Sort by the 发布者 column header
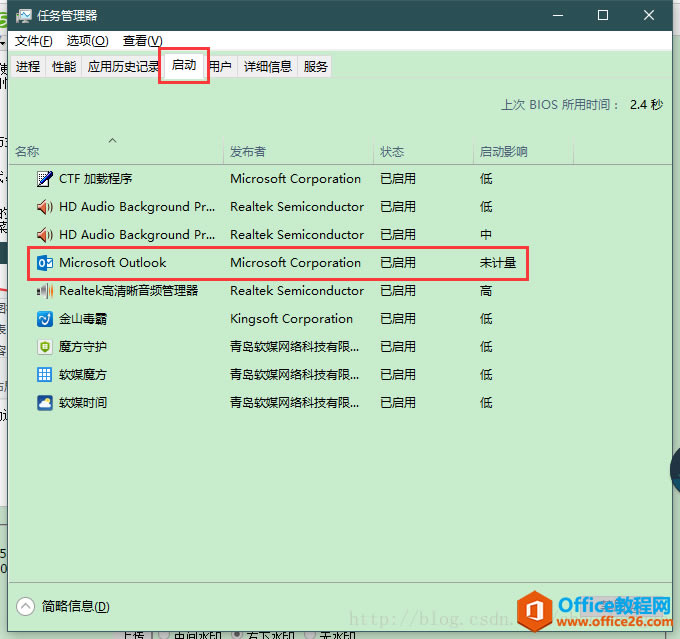The height and width of the screenshot is (639, 680). [248, 152]
